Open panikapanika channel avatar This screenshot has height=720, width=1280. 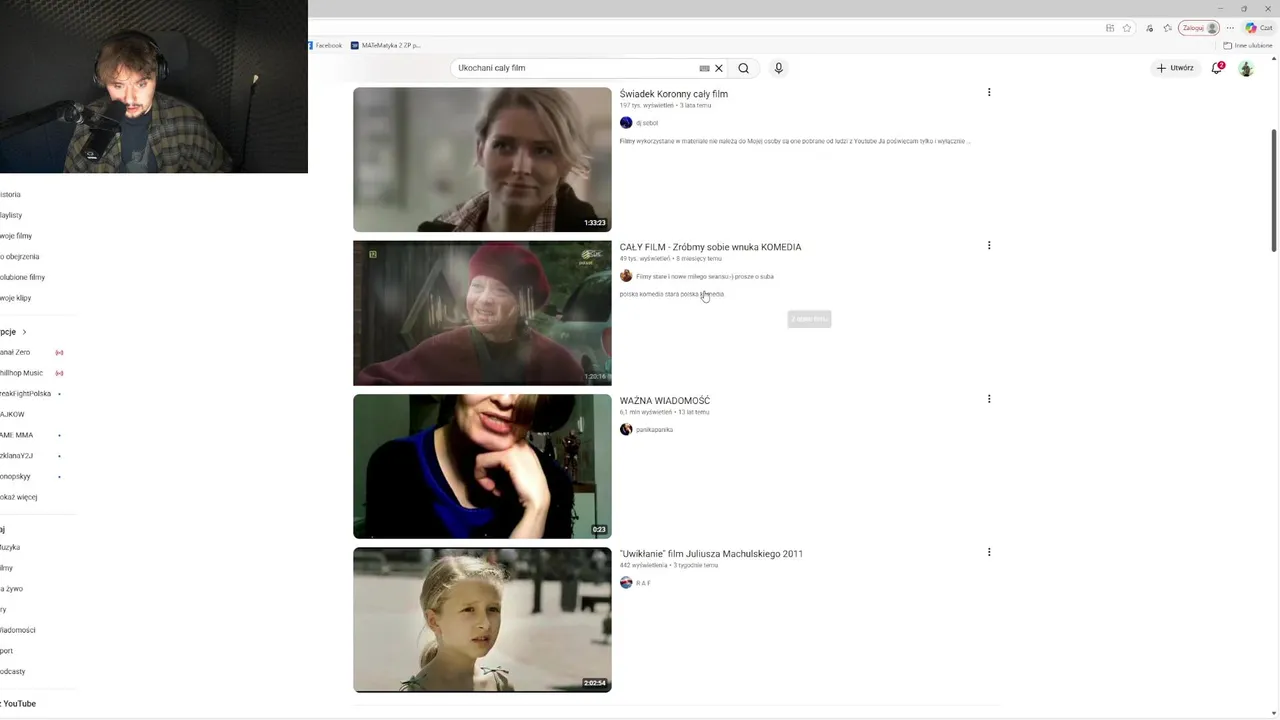click(626, 430)
